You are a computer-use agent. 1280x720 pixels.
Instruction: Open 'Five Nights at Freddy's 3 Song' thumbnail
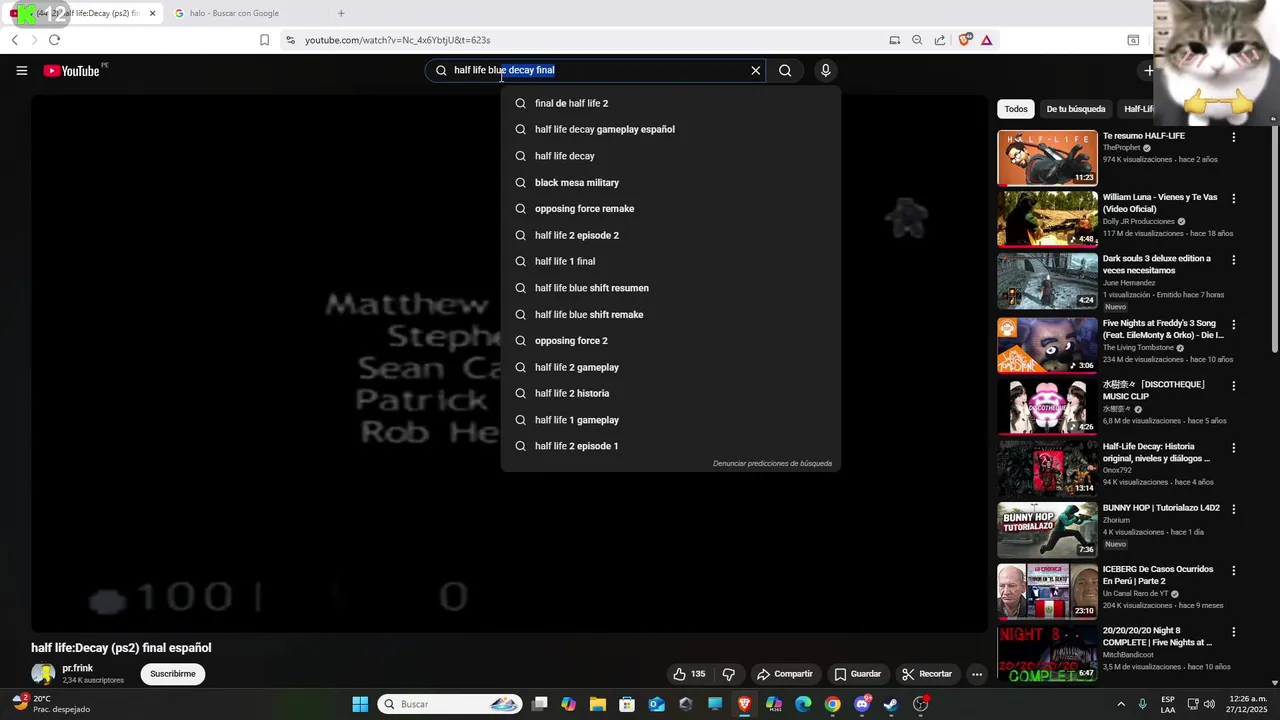1047,345
